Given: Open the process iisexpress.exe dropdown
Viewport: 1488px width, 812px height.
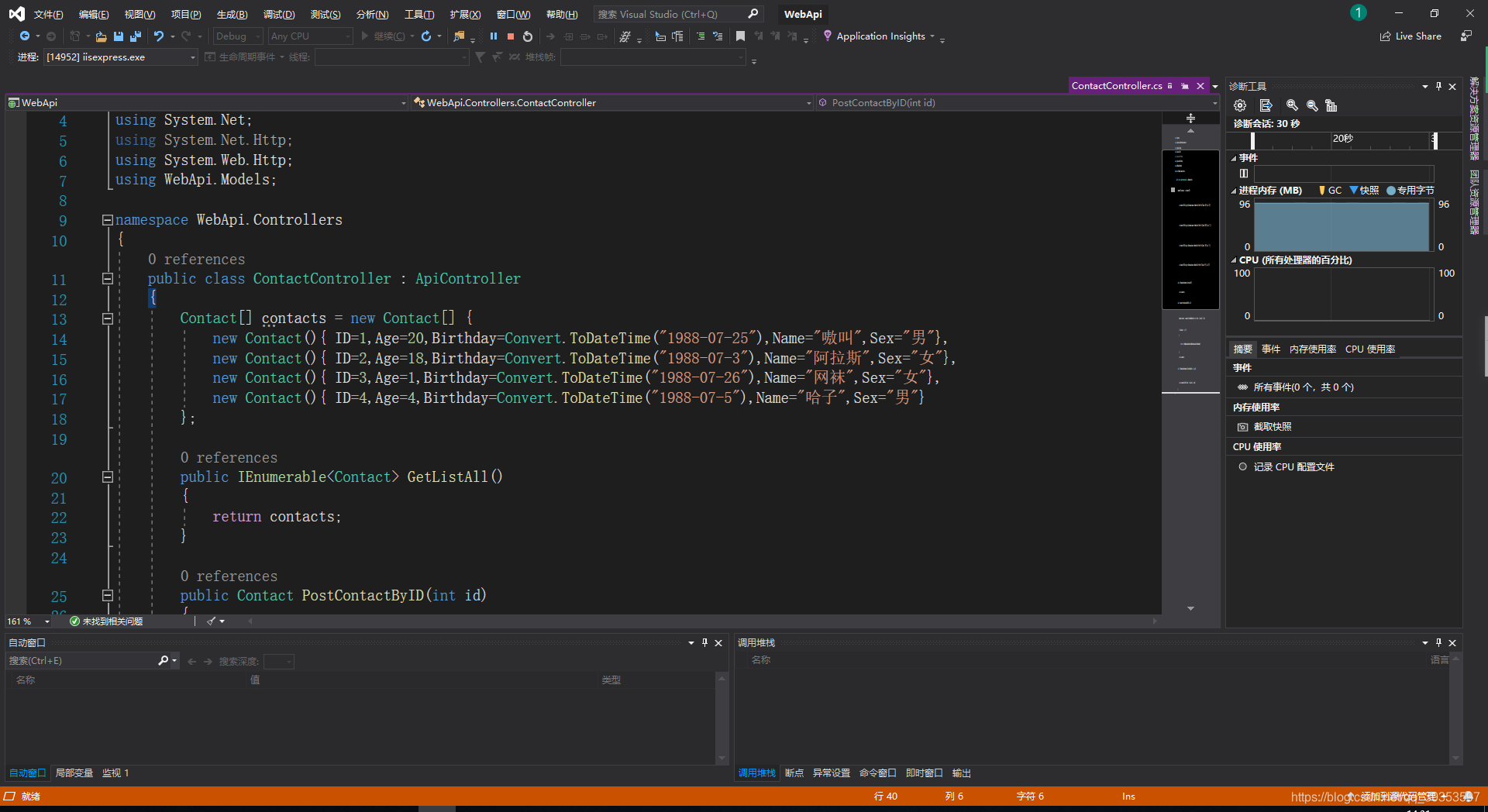Looking at the screenshot, I should point(121,57).
